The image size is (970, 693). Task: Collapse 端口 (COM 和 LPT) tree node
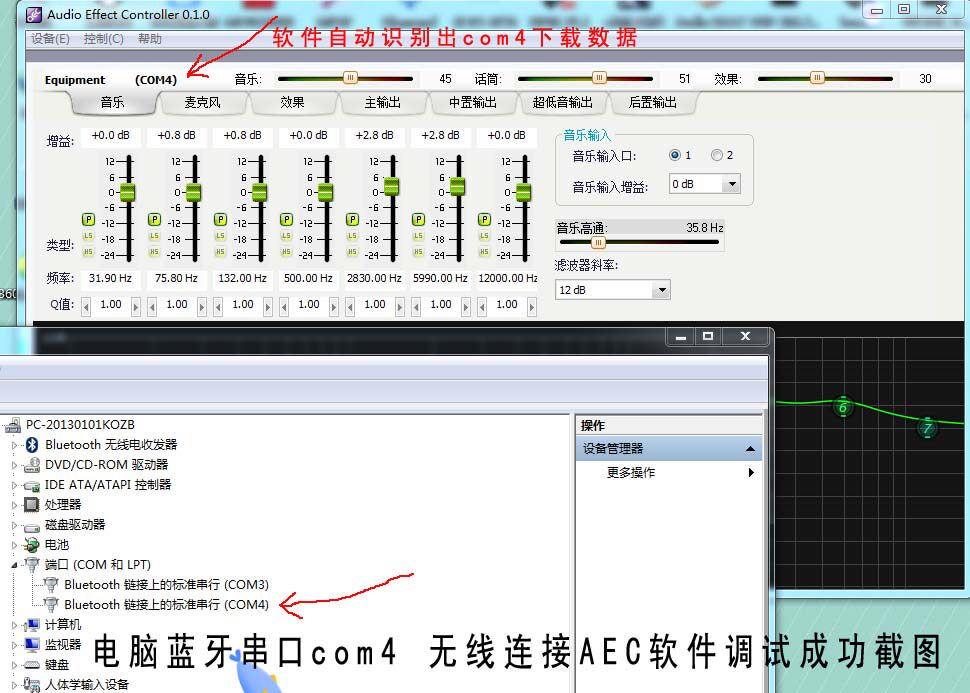coord(14,565)
